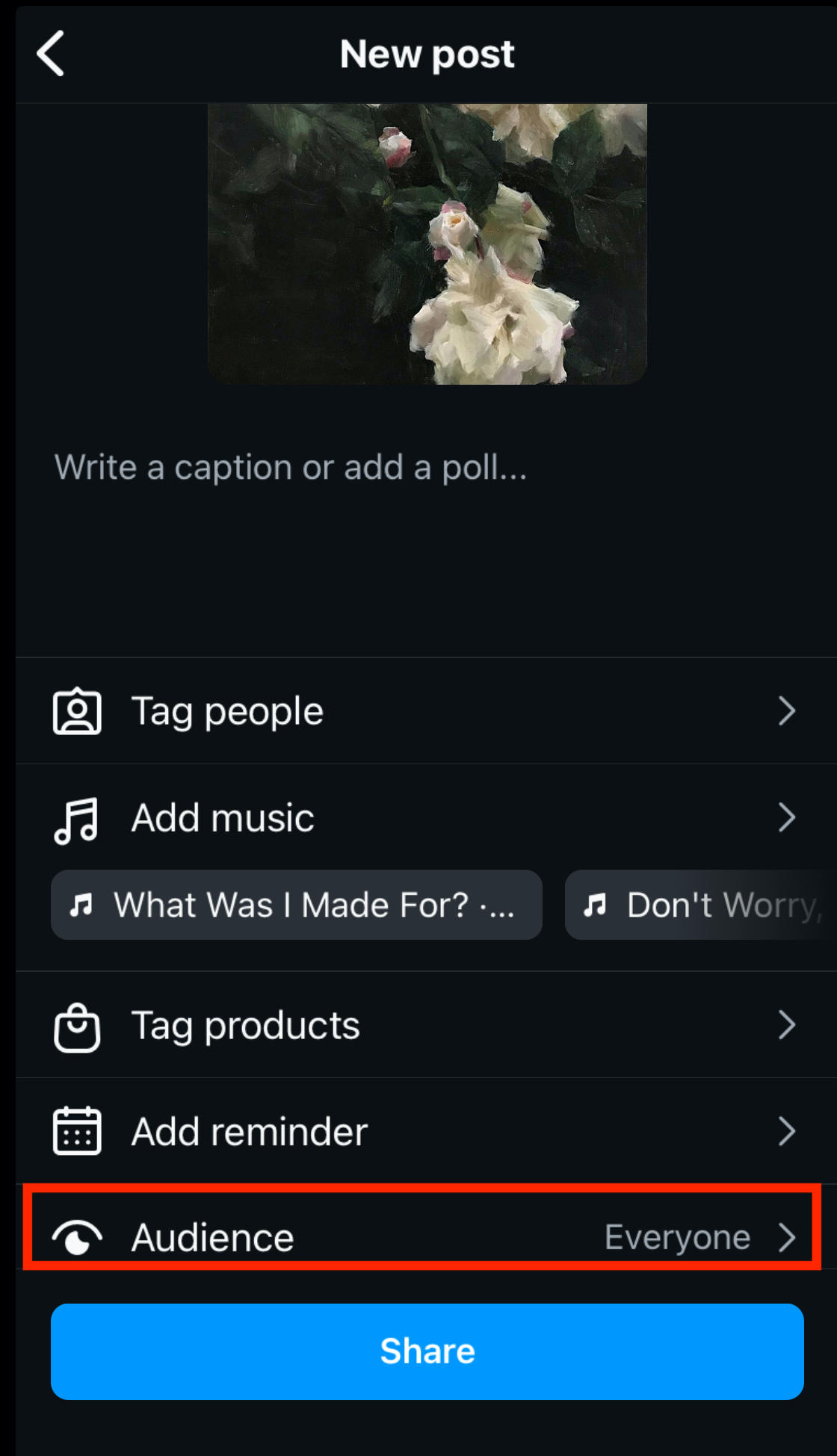Click the New post header title
This screenshot has width=837, height=1456.
tap(427, 55)
